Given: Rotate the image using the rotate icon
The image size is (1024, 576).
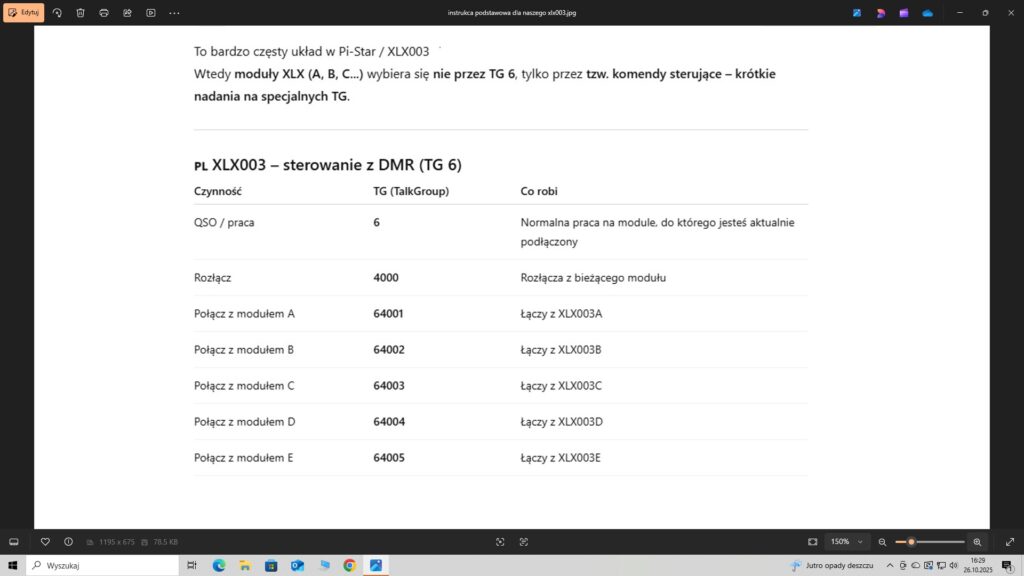Looking at the screenshot, I should tap(57, 13).
